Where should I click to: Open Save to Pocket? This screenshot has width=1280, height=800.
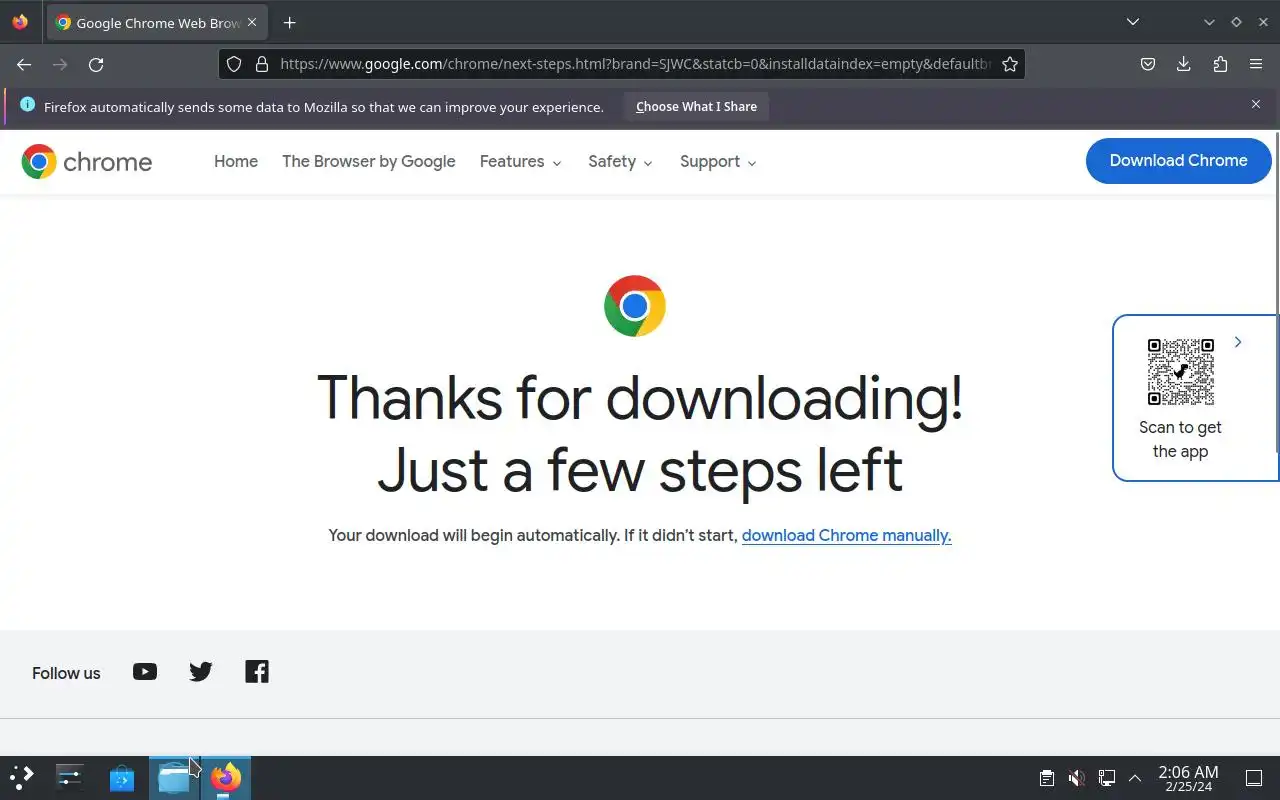[x=1148, y=64]
